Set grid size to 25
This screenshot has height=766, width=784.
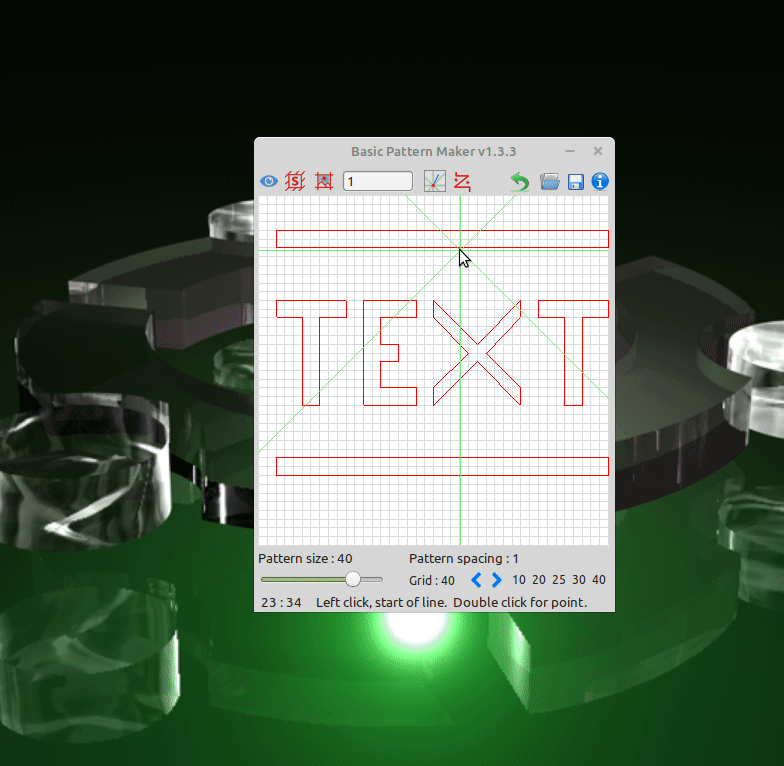(559, 580)
